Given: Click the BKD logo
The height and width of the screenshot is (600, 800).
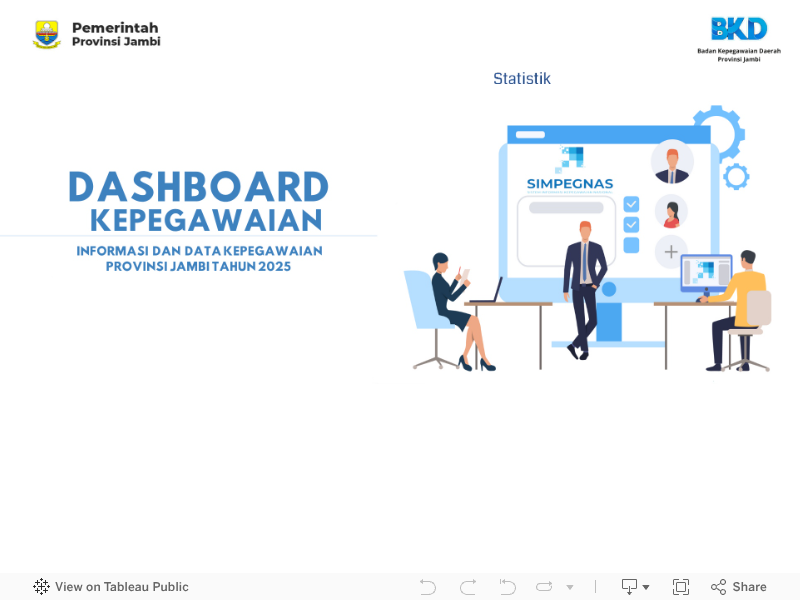Looking at the screenshot, I should pyautogui.click(x=739, y=29).
